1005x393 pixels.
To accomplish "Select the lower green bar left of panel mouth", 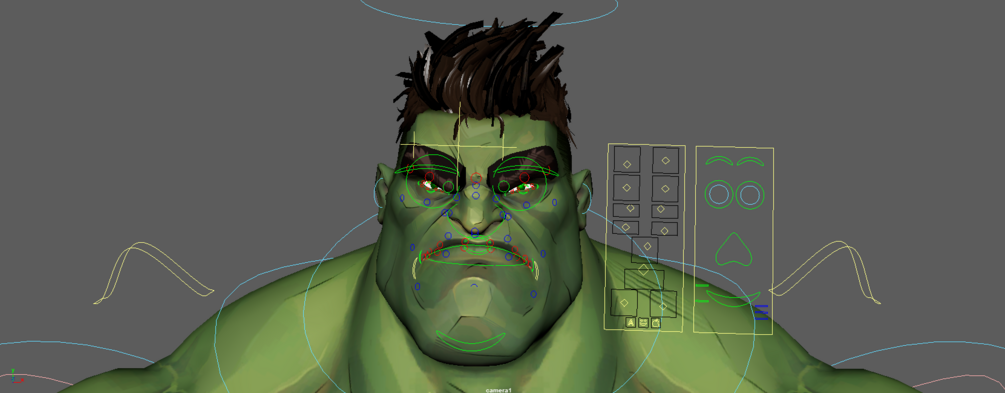I will [x=702, y=301].
